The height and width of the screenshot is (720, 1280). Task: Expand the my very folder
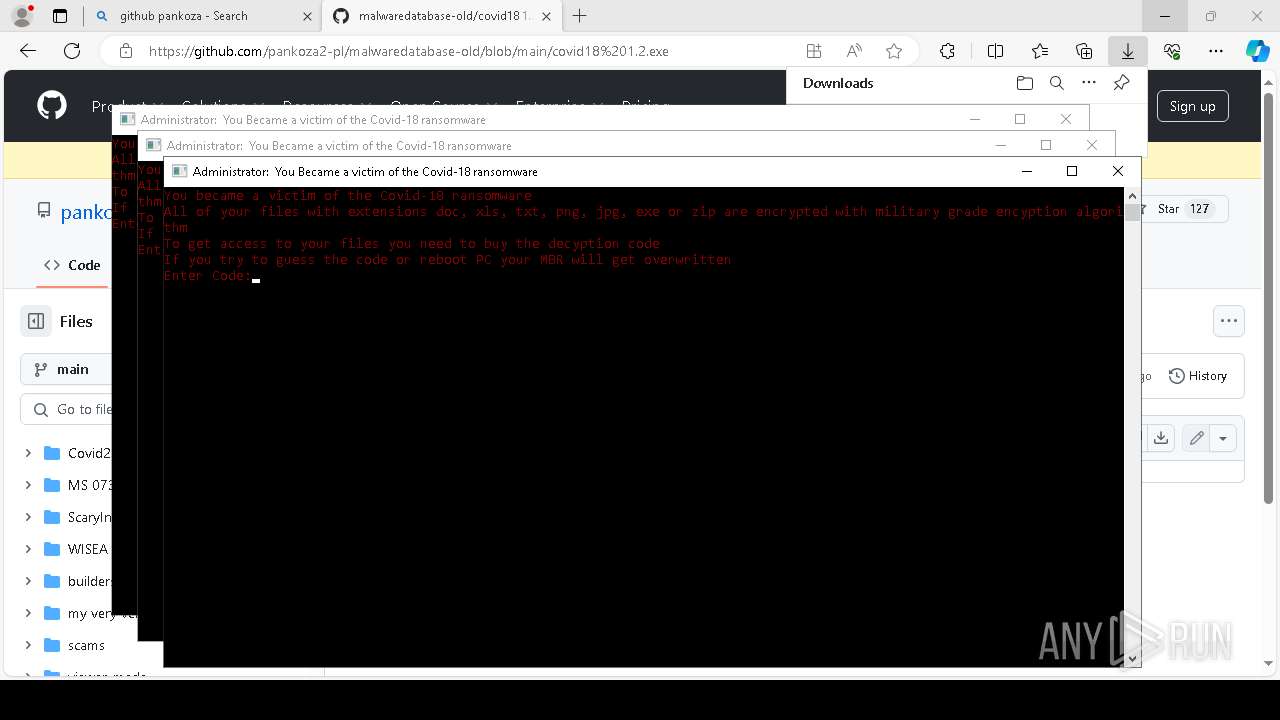[28, 613]
